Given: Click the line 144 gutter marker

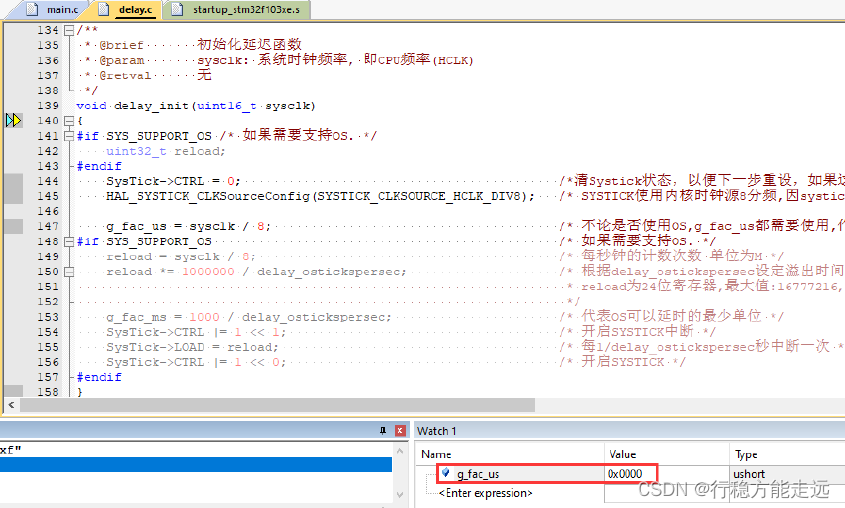Looking at the screenshot, I should [13, 181].
